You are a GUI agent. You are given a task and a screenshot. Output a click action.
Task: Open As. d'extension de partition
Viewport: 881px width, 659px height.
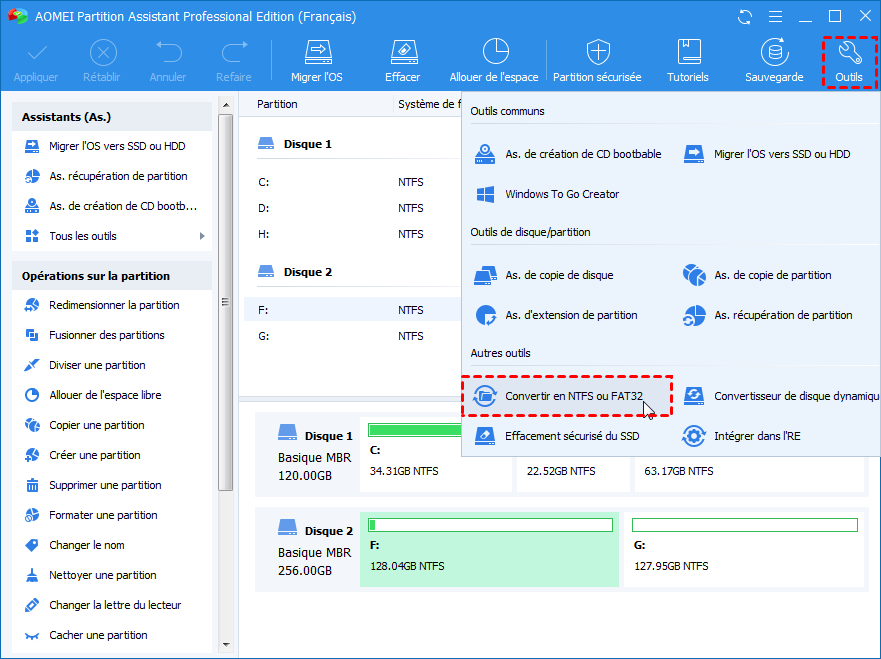(x=556, y=315)
